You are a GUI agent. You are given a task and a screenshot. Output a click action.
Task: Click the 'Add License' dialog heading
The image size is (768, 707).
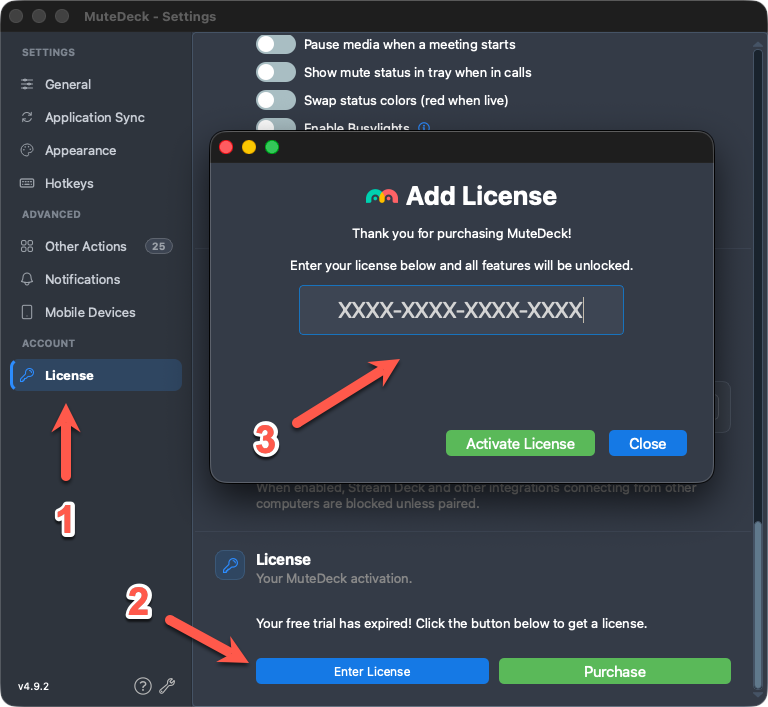coord(481,196)
